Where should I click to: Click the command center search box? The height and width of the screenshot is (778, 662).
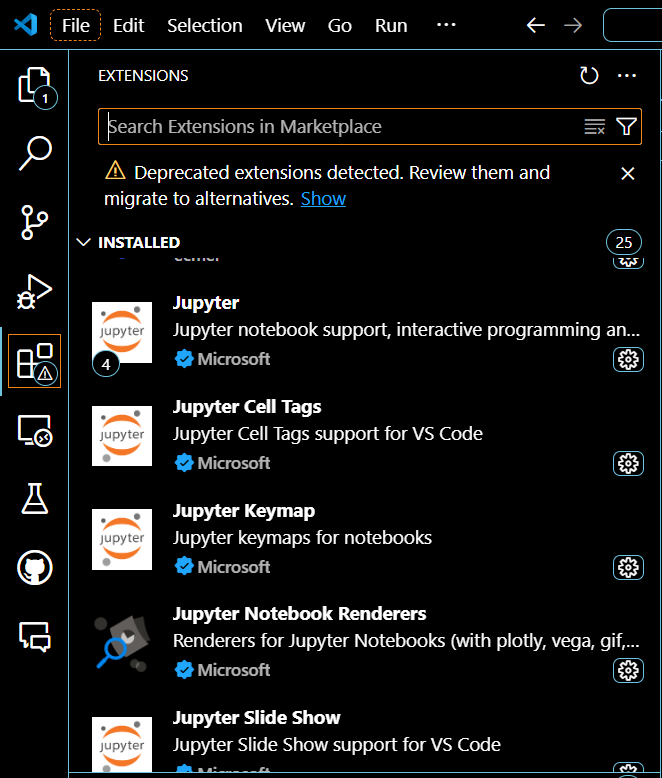pyautogui.click(x=633, y=25)
